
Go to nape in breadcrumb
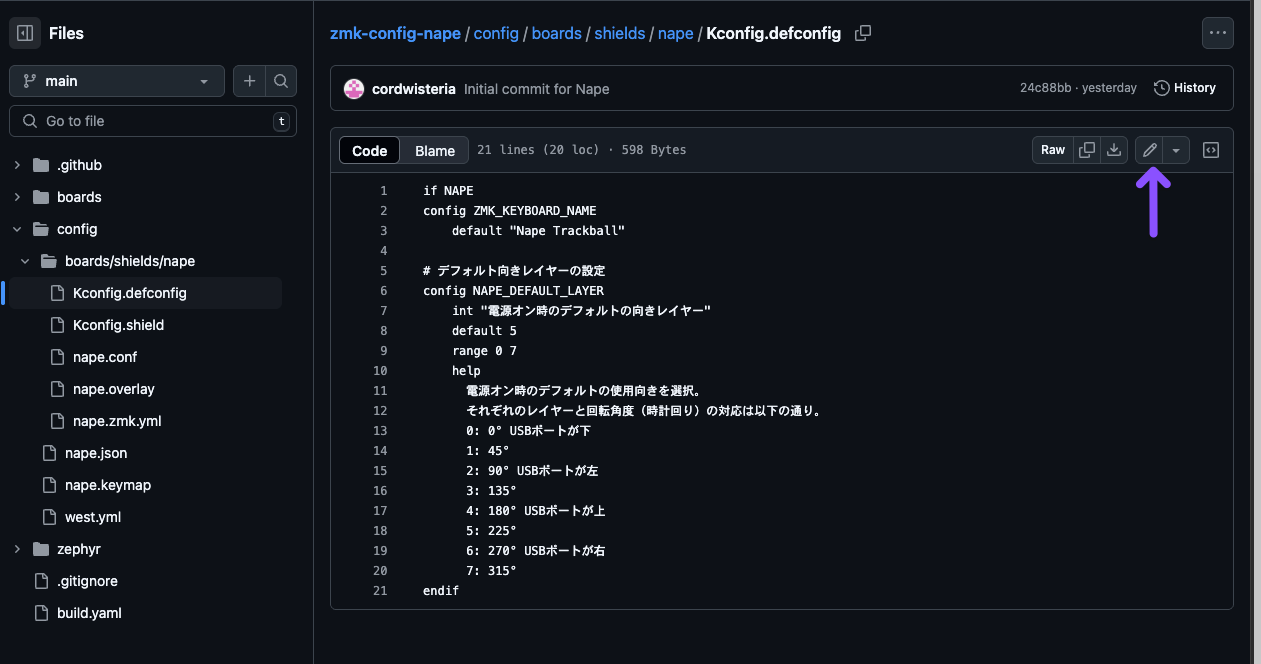tap(676, 33)
